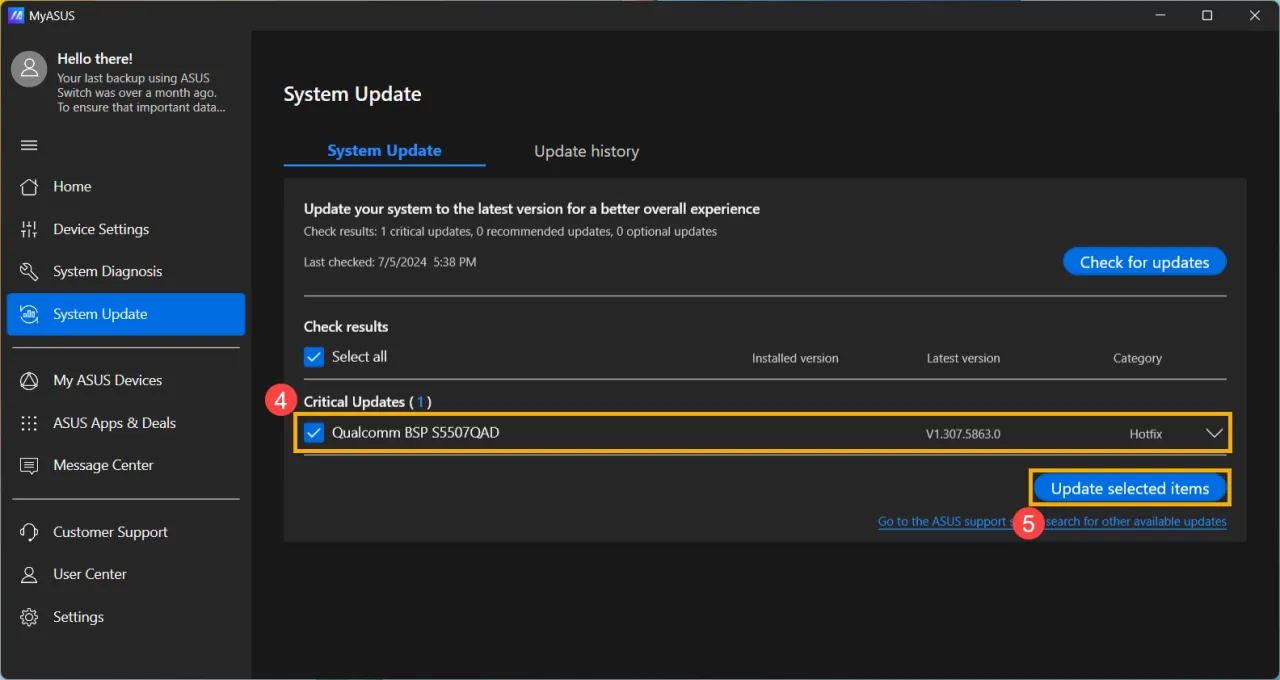Click the Customer Support headset icon
This screenshot has width=1280, height=680.
[29, 533]
